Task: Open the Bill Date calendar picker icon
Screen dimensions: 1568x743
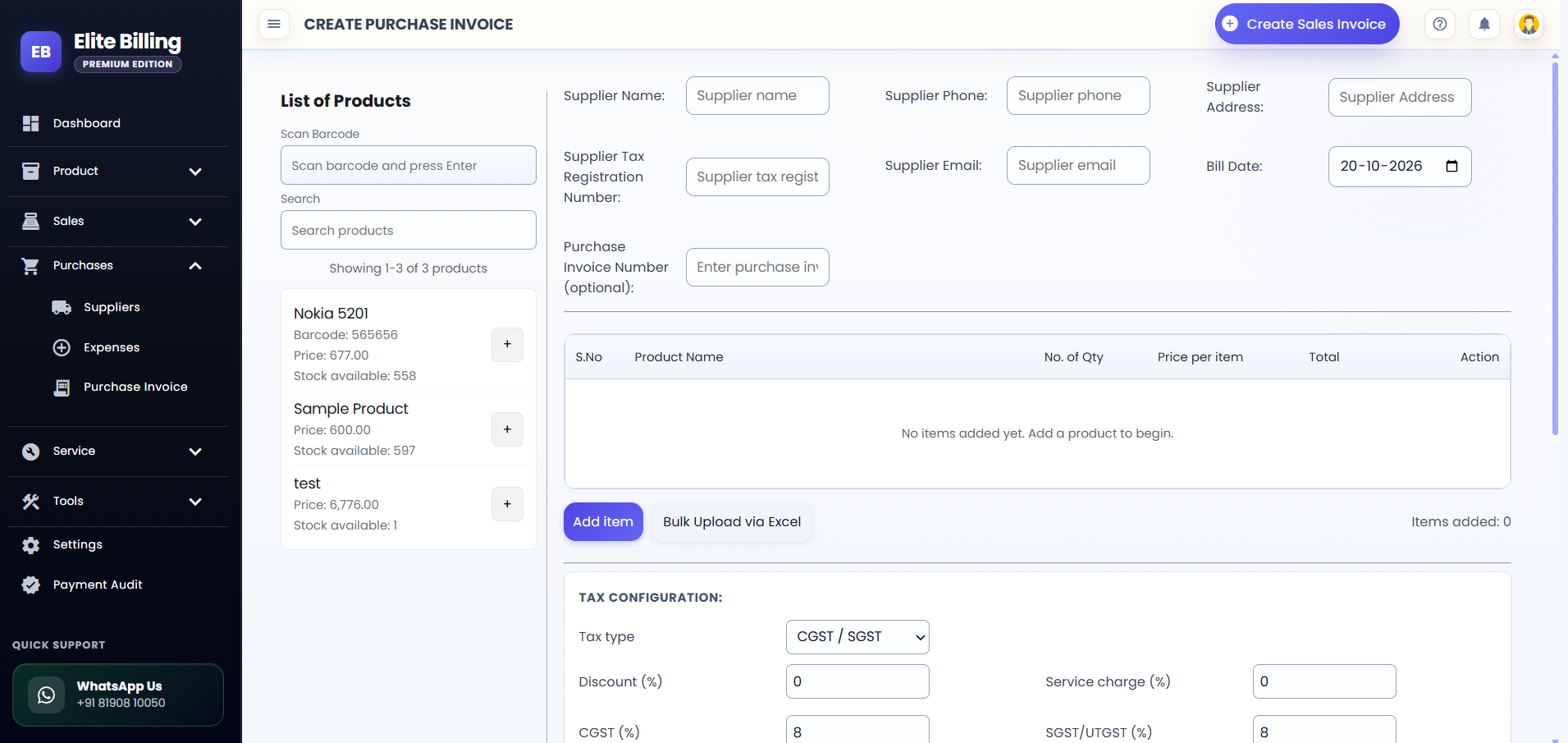Action: click(x=1451, y=166)
